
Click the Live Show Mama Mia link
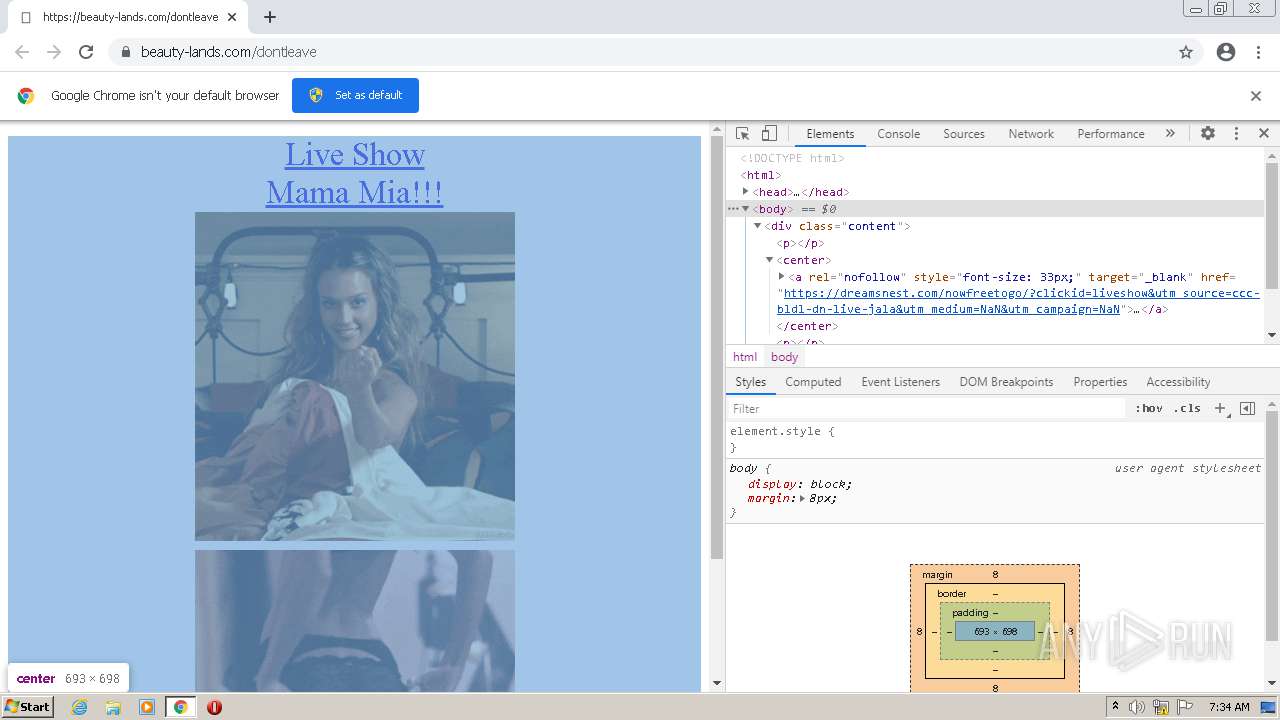coord(354,173)
